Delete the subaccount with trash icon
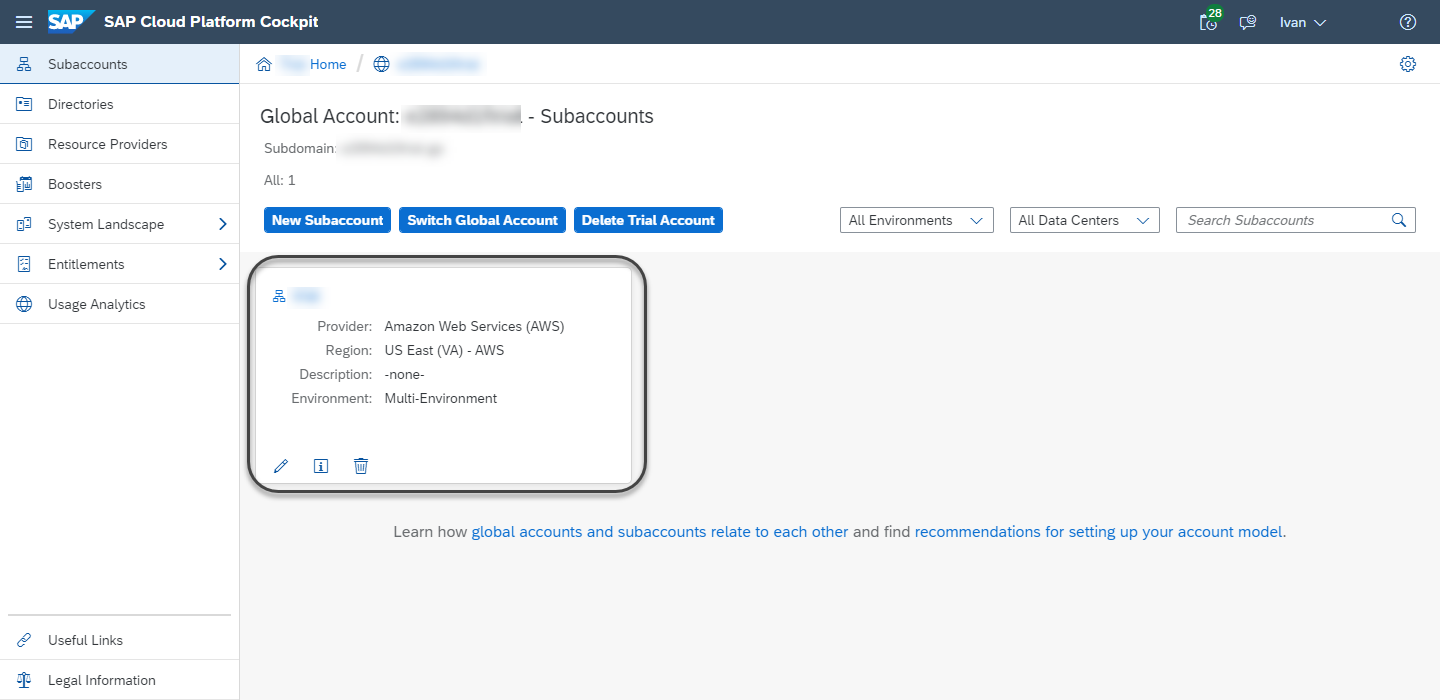This screenshot has width=1440, height=700. [x=361, y=466]
